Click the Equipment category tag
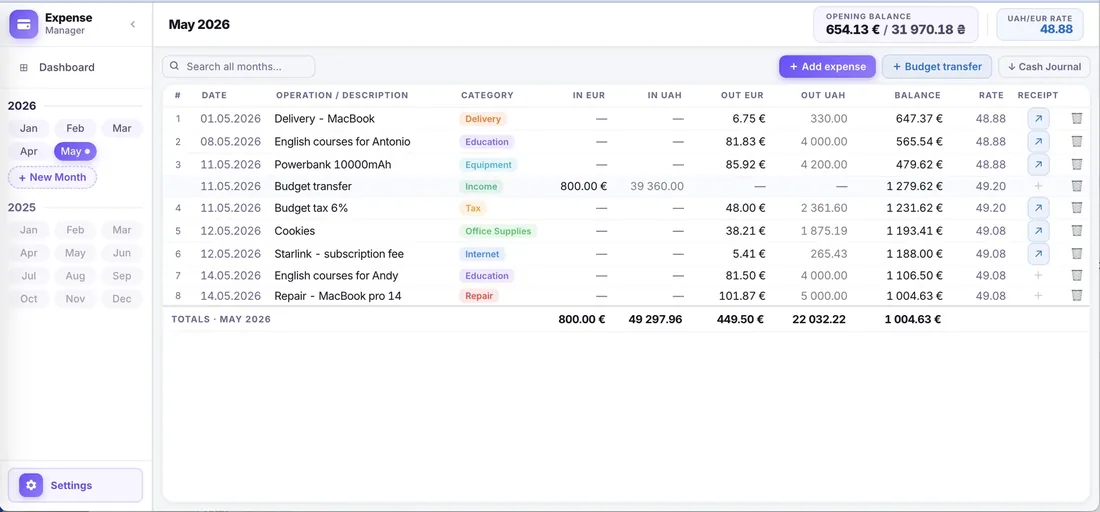 [x=488, y=165]
